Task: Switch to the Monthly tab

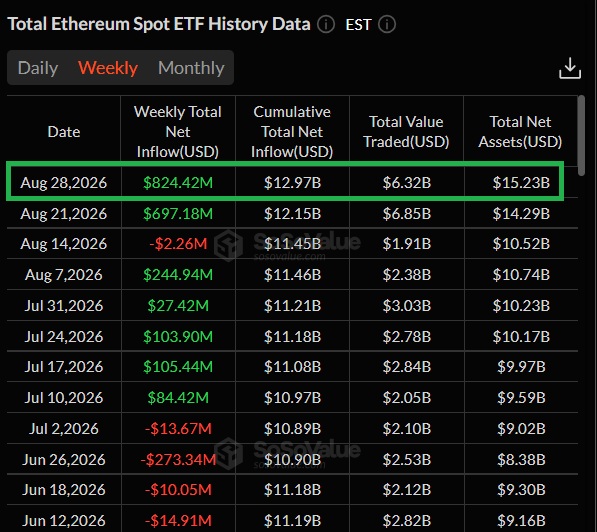Action: (191, 68)
